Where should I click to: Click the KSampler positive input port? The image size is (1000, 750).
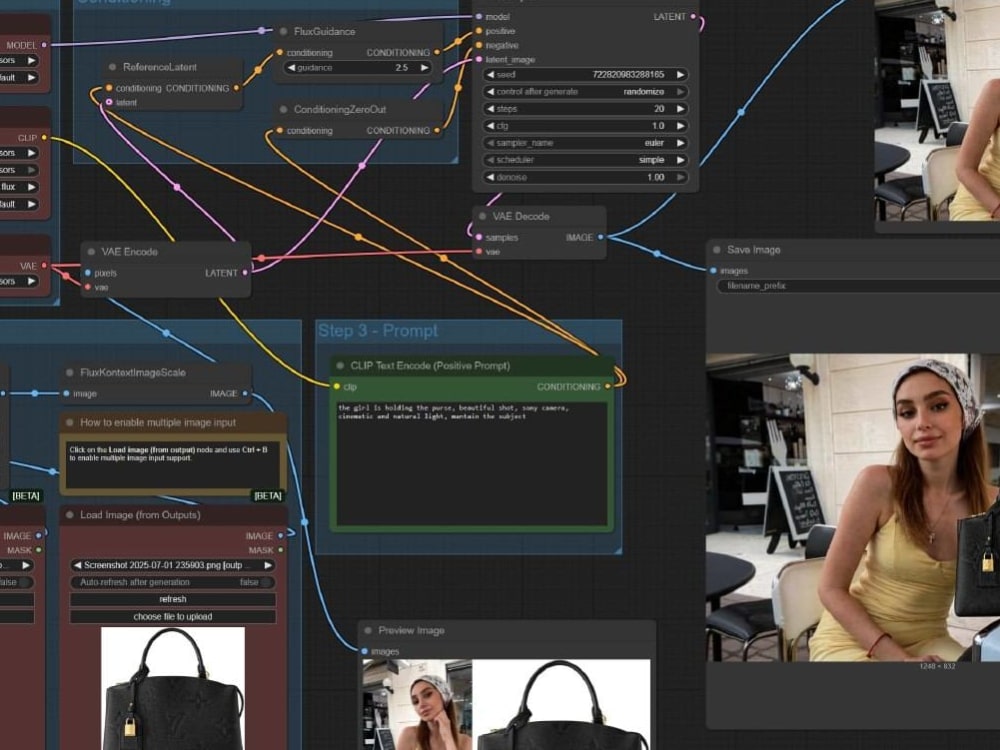click(479, 31)
